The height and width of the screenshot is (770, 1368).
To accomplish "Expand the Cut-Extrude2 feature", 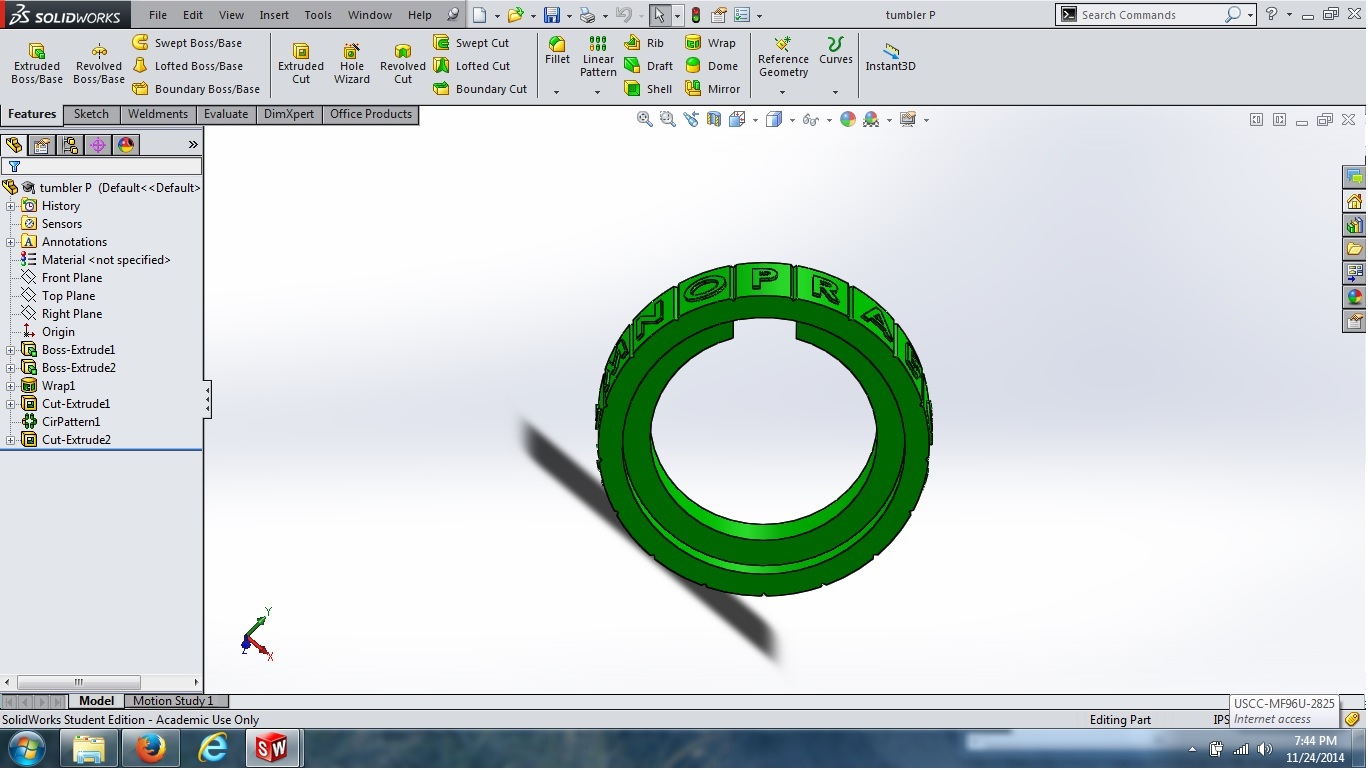I will pyautogui.click(x=11, y=440).
